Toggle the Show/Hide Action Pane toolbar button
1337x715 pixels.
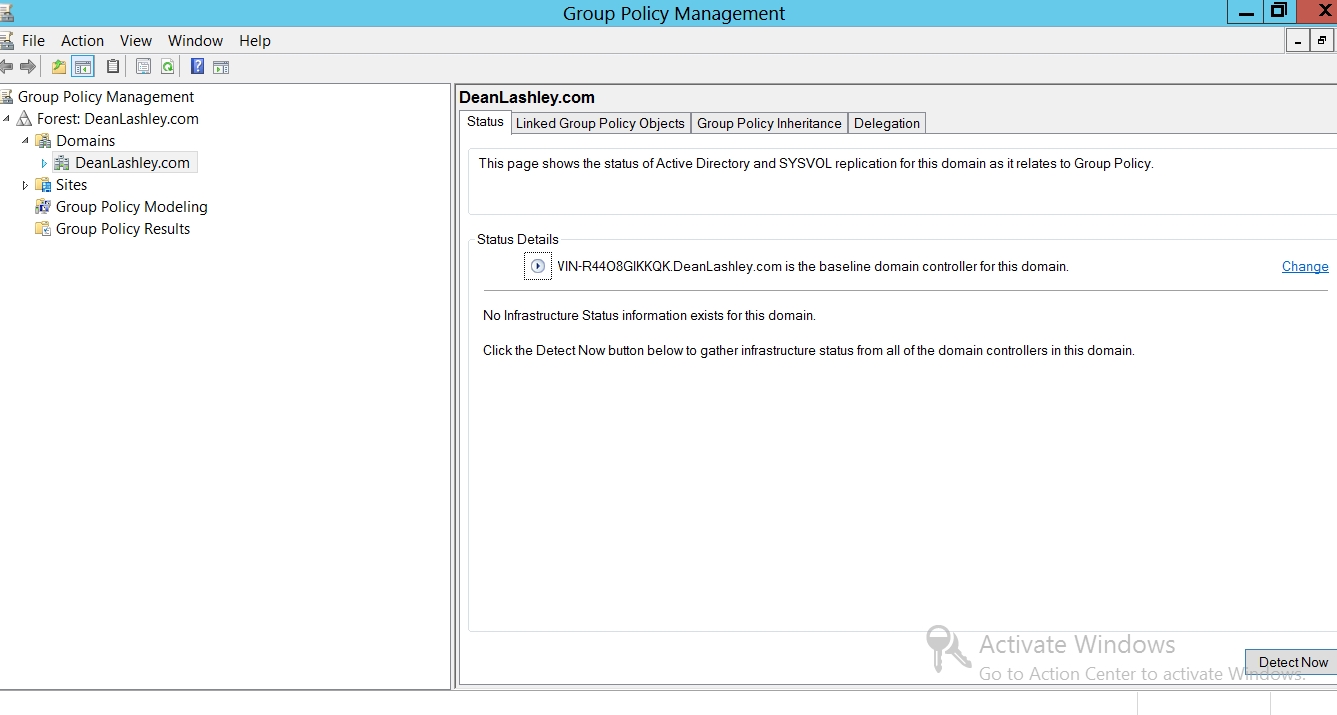tap(221, 67)
